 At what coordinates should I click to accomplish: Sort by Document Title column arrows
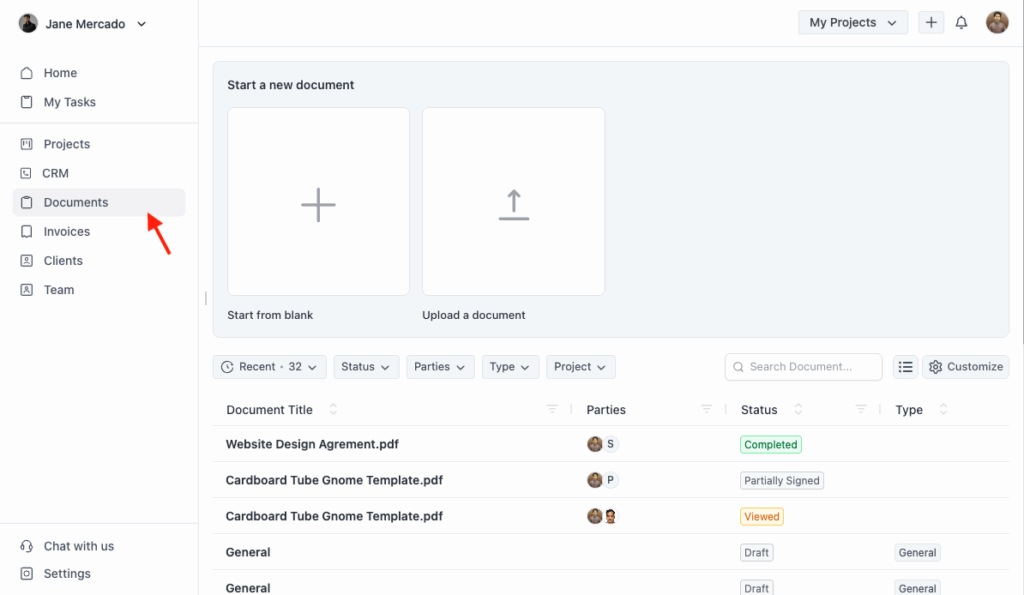point(333,410)
